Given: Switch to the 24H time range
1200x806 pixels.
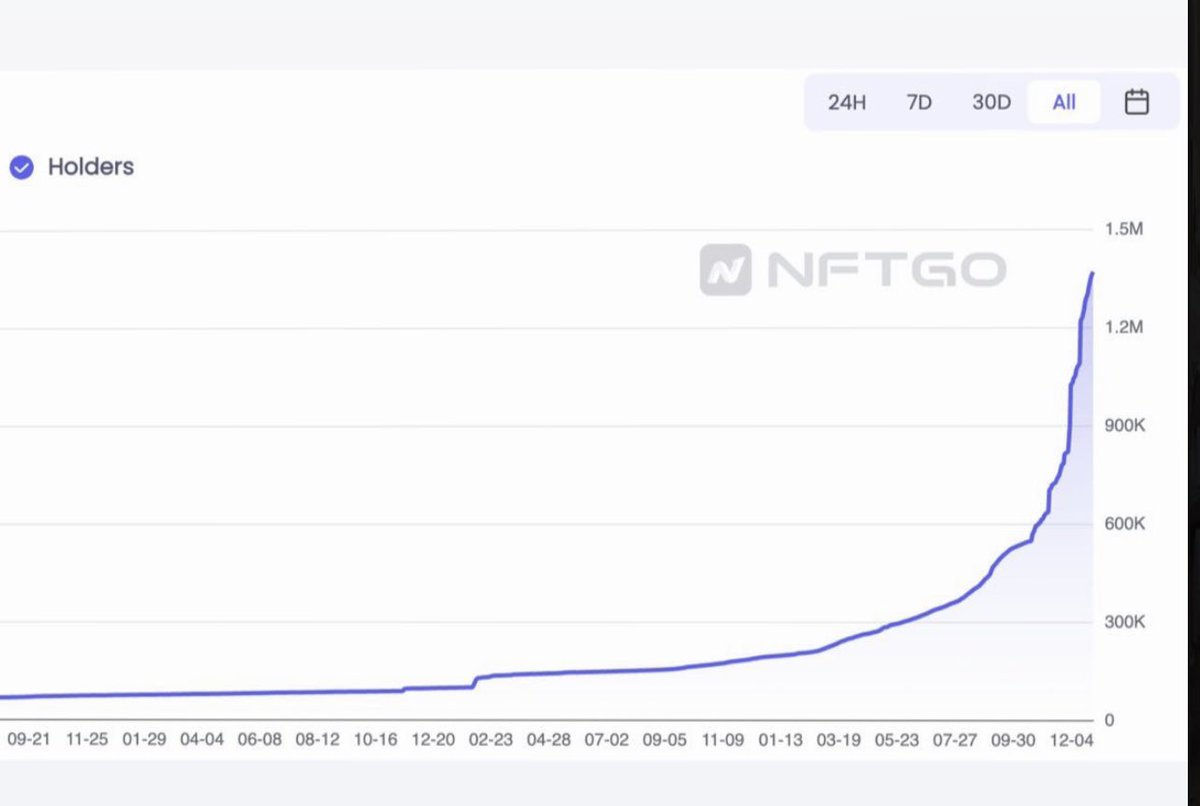Looking at the screenshot, I should pos(847,102).
